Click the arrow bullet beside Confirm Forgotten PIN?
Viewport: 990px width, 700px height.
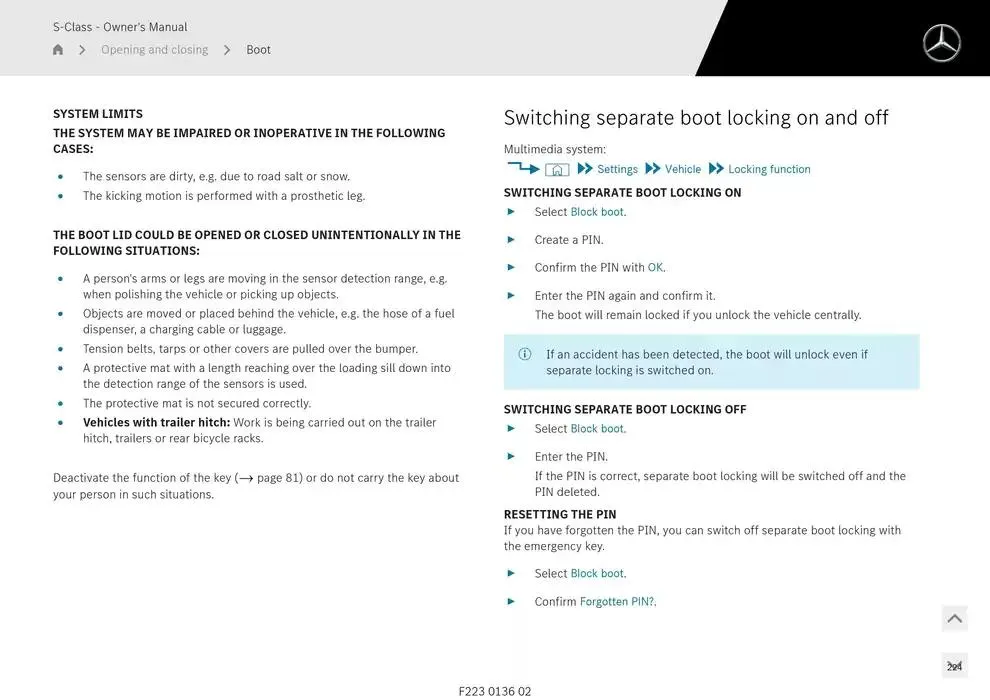(510, 601)
